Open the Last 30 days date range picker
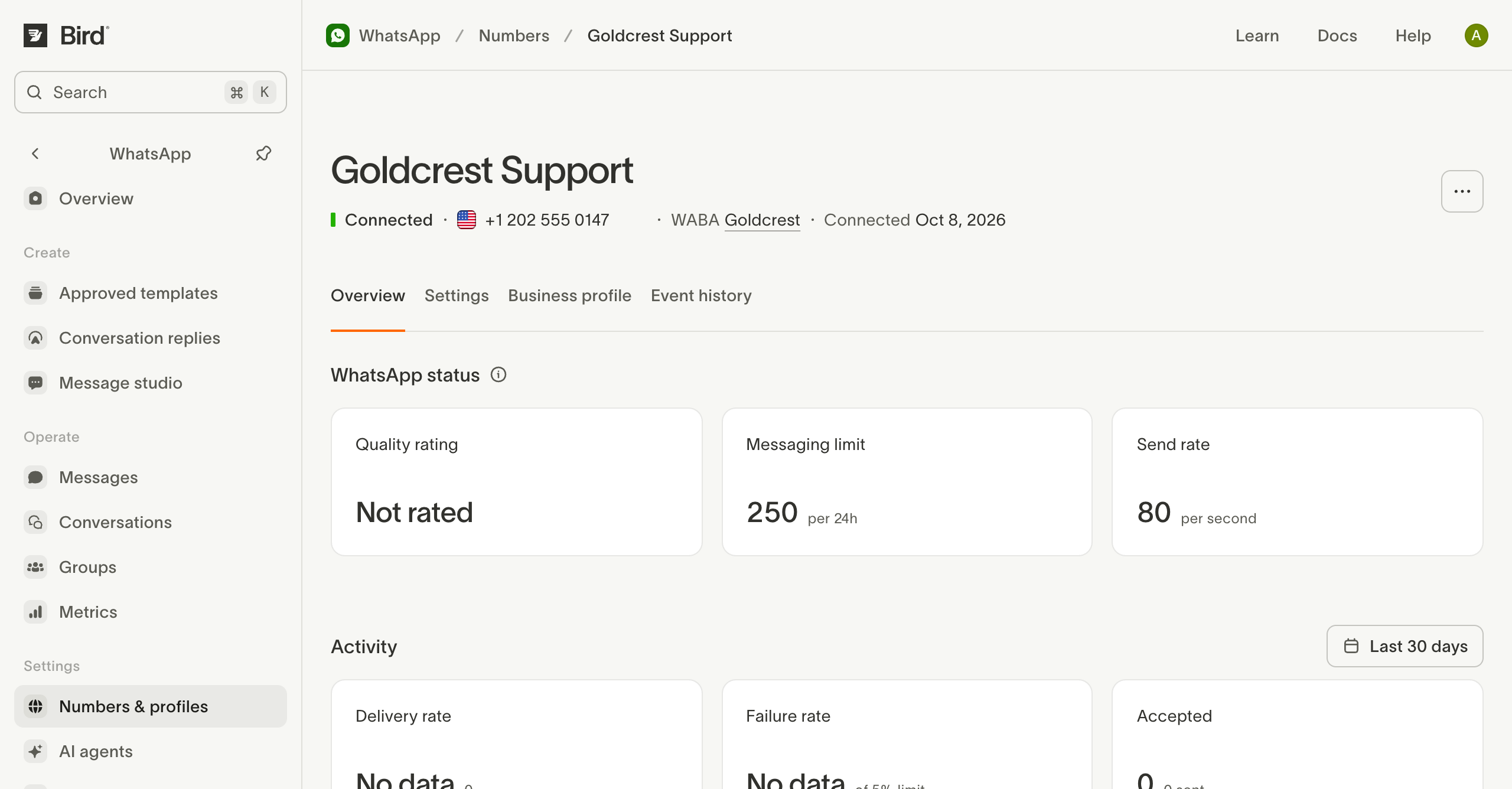 [1405, 646]
